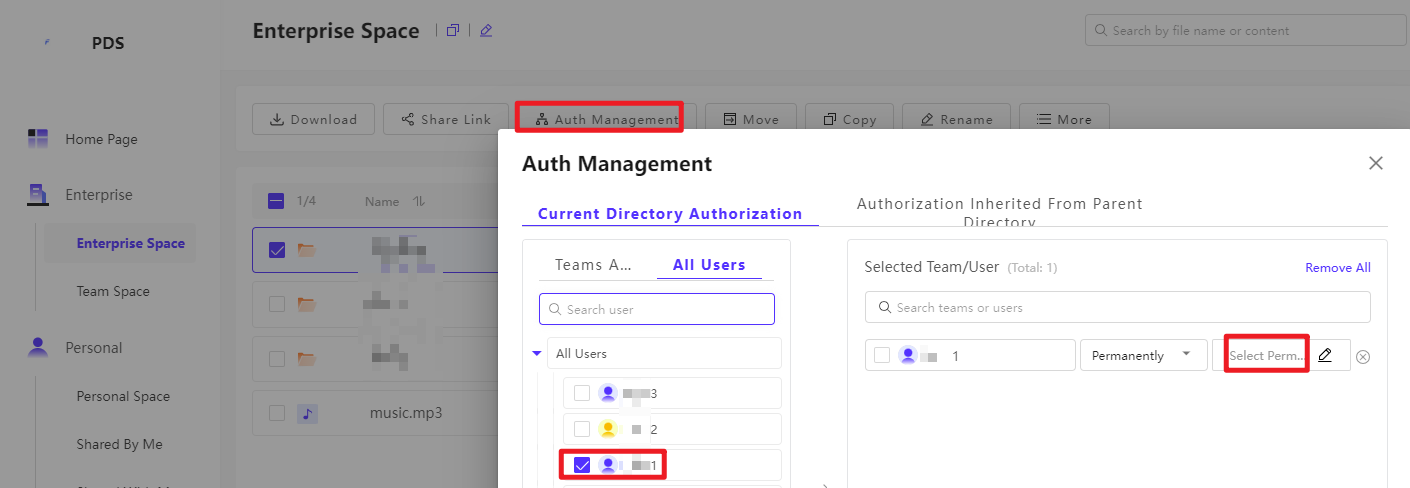This screenshot has width=1410, height=488.
Task: Switch to Authorization Inherited From Parent Directory tab
Action: [x=1000, y=212]
